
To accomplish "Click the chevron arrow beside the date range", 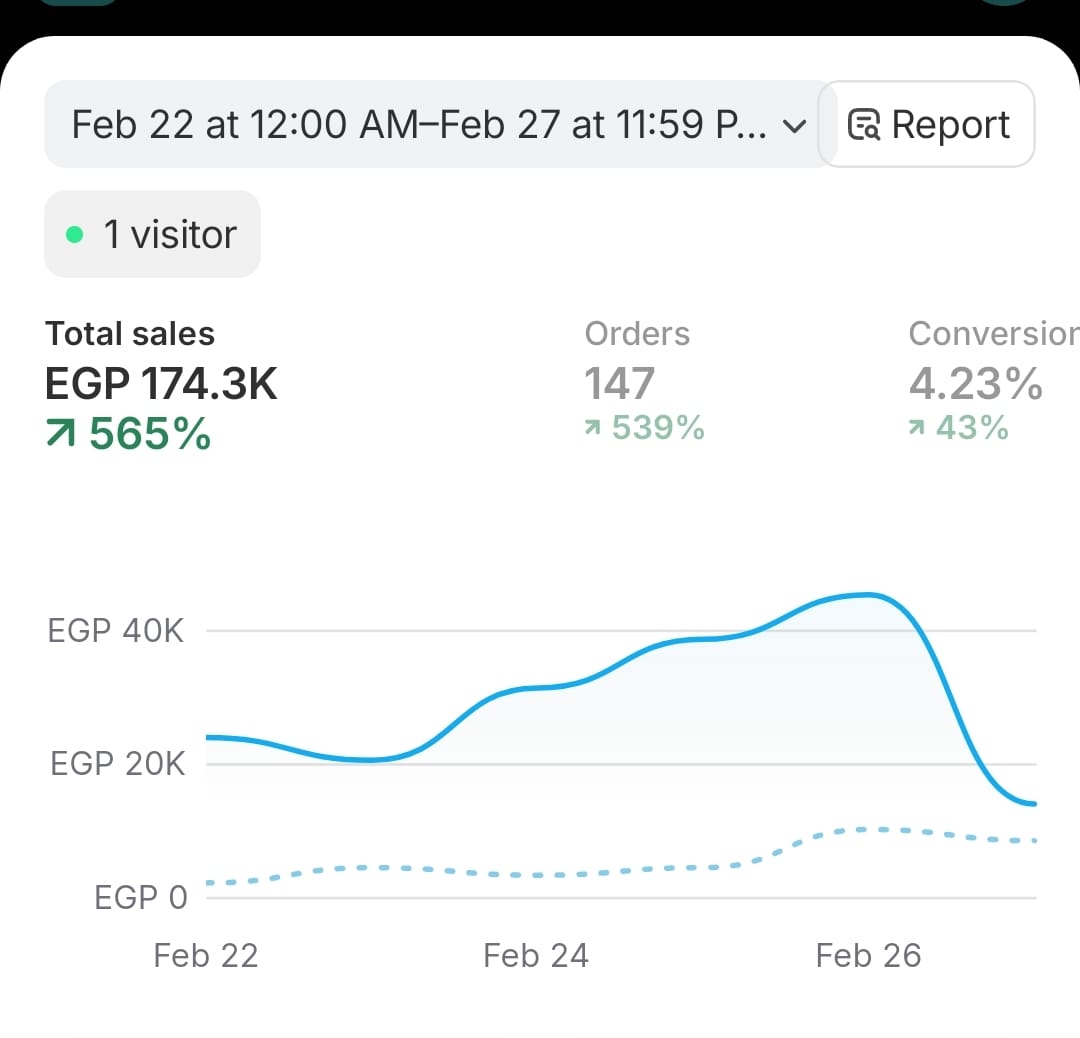I will pyautogui.click(x=793, y=126).
